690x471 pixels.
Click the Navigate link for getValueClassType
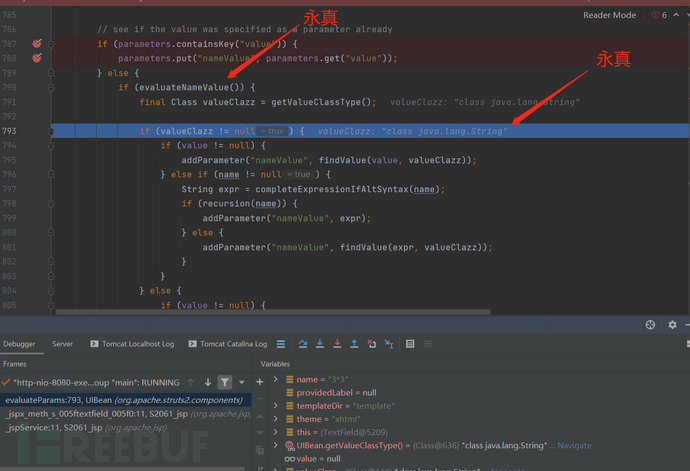573,445
